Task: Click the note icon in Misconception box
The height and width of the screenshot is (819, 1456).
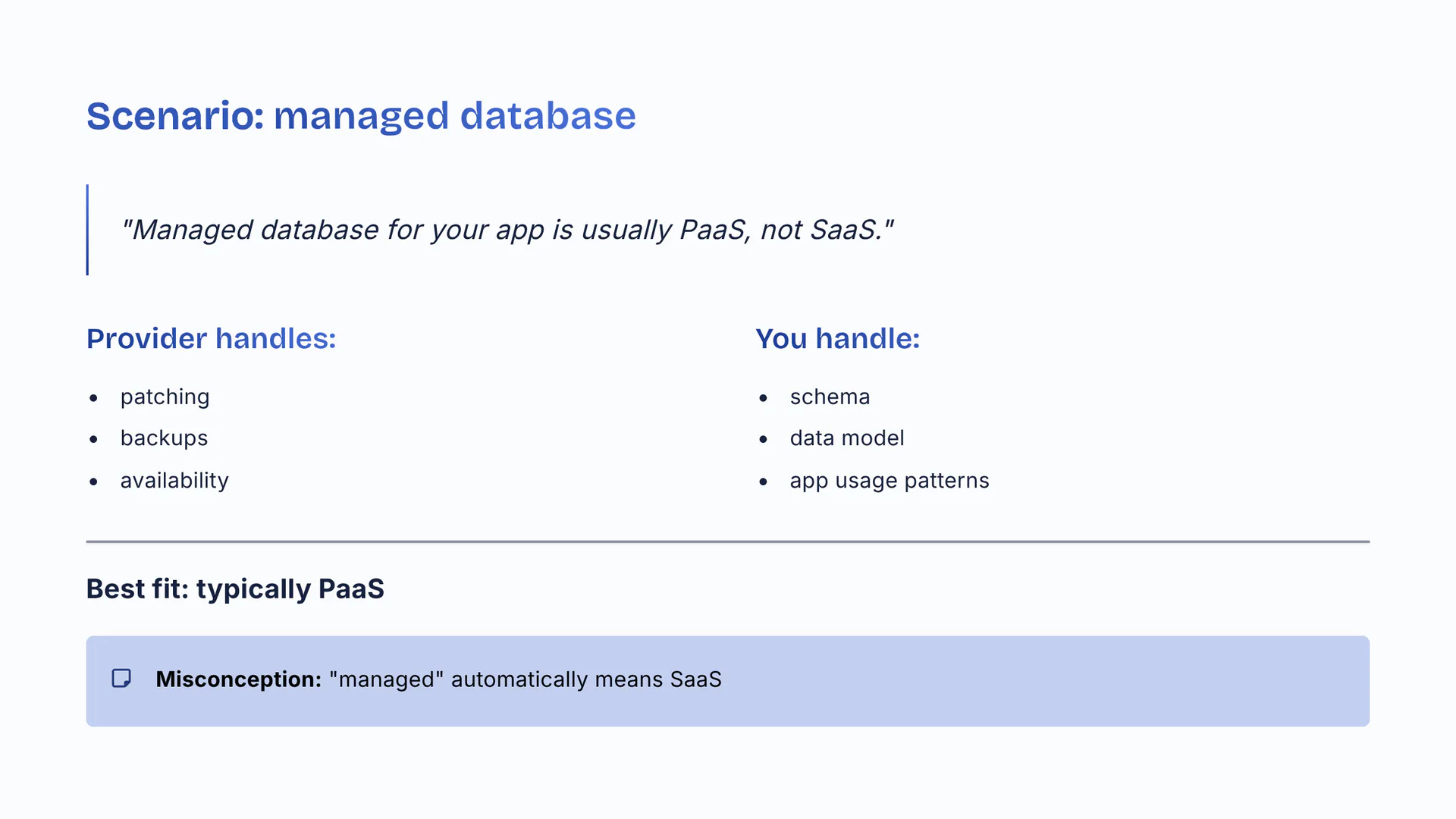Action: coord(121,679)
